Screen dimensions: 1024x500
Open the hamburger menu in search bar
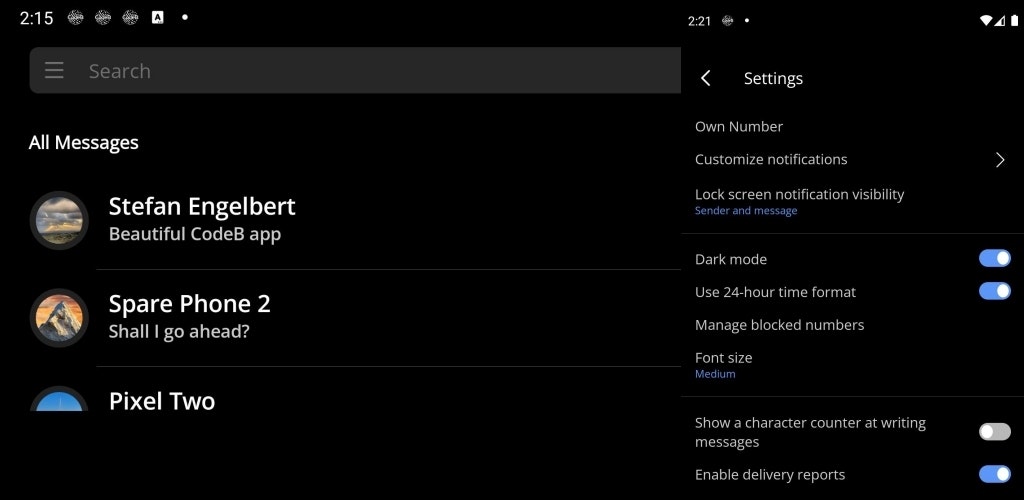pos(54,70)
